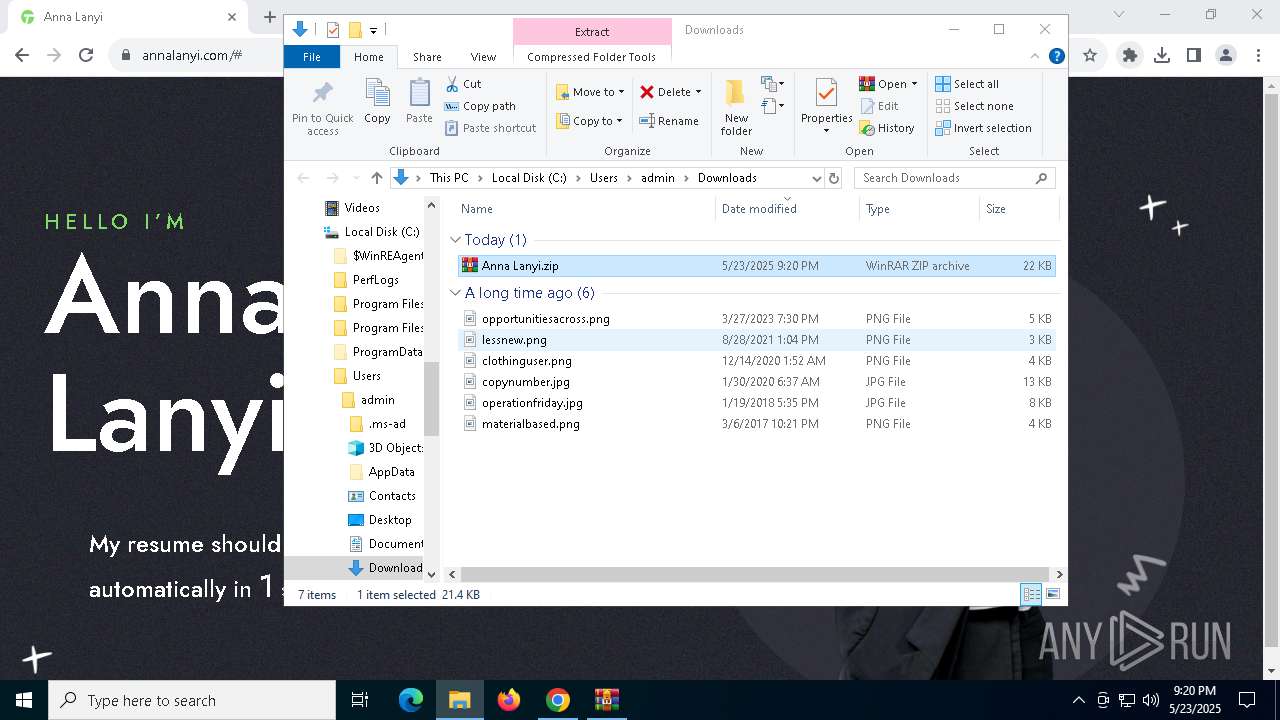Screen dimensions: 1280x720
Task: Open Compressed Folder Tools tab
Action: pos(591,57)
